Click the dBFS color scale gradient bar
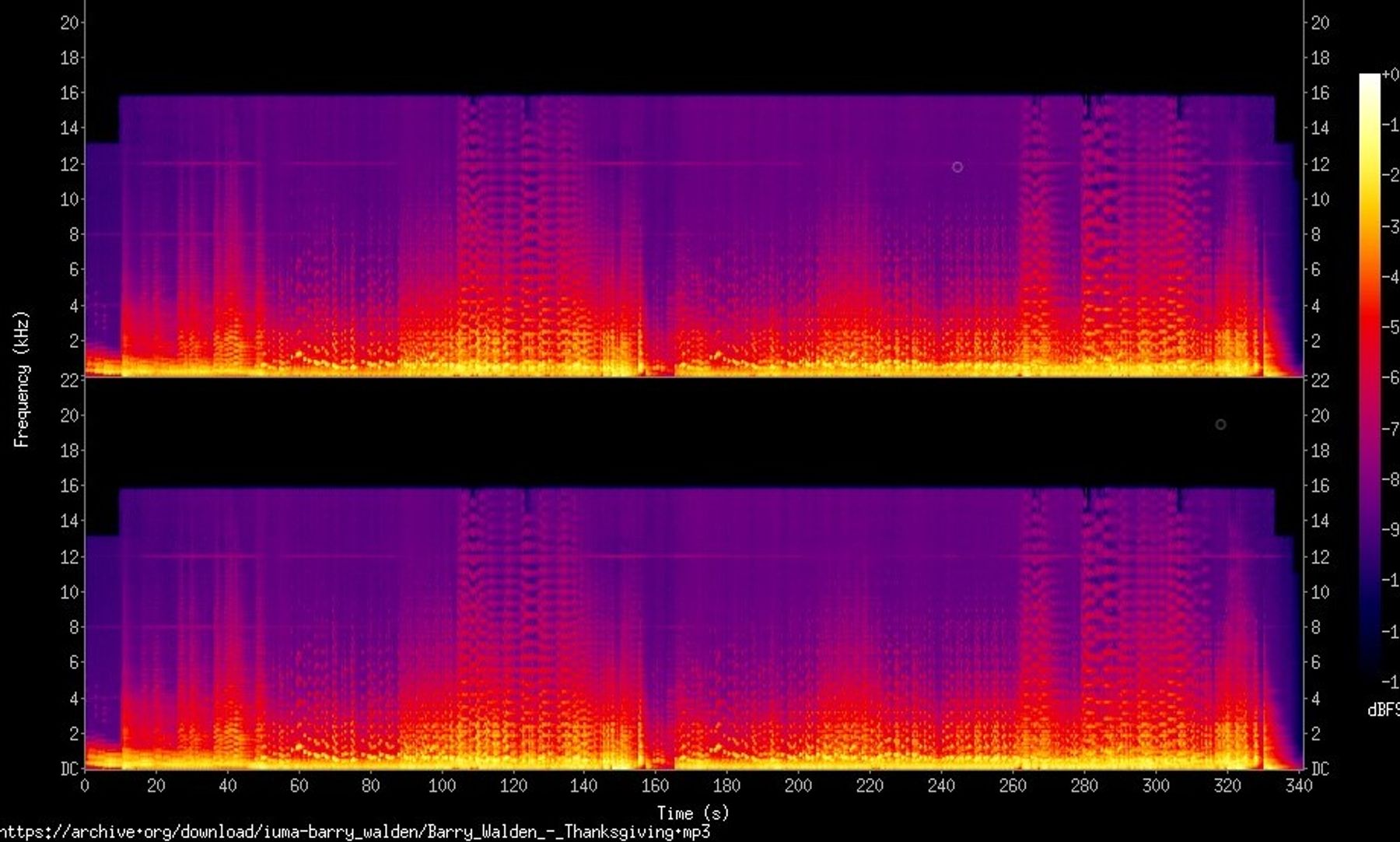1400x842 pixels. [x=1369, y=374]
